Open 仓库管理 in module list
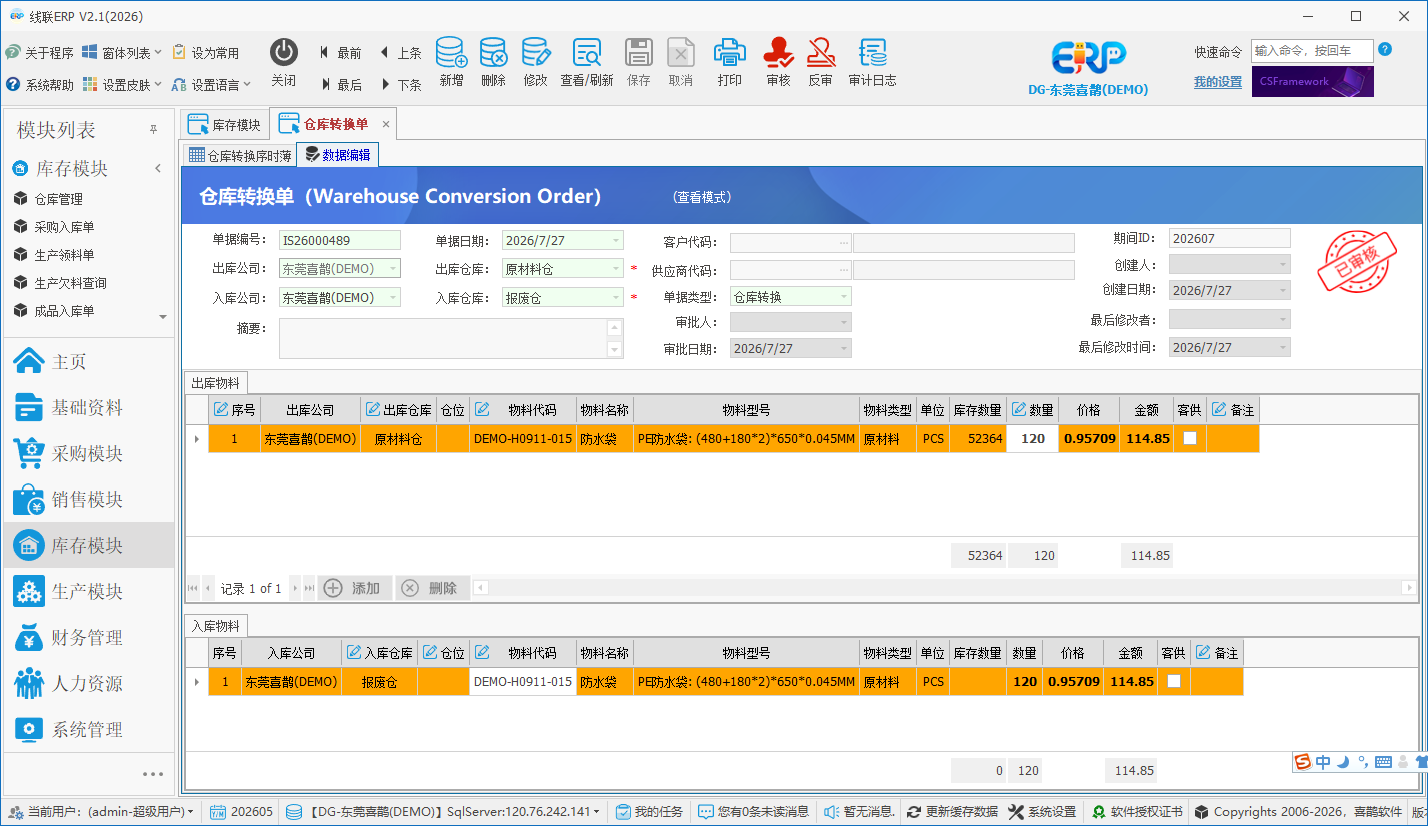This screenshot has height=826, width=1428. (x=58, y=199)
